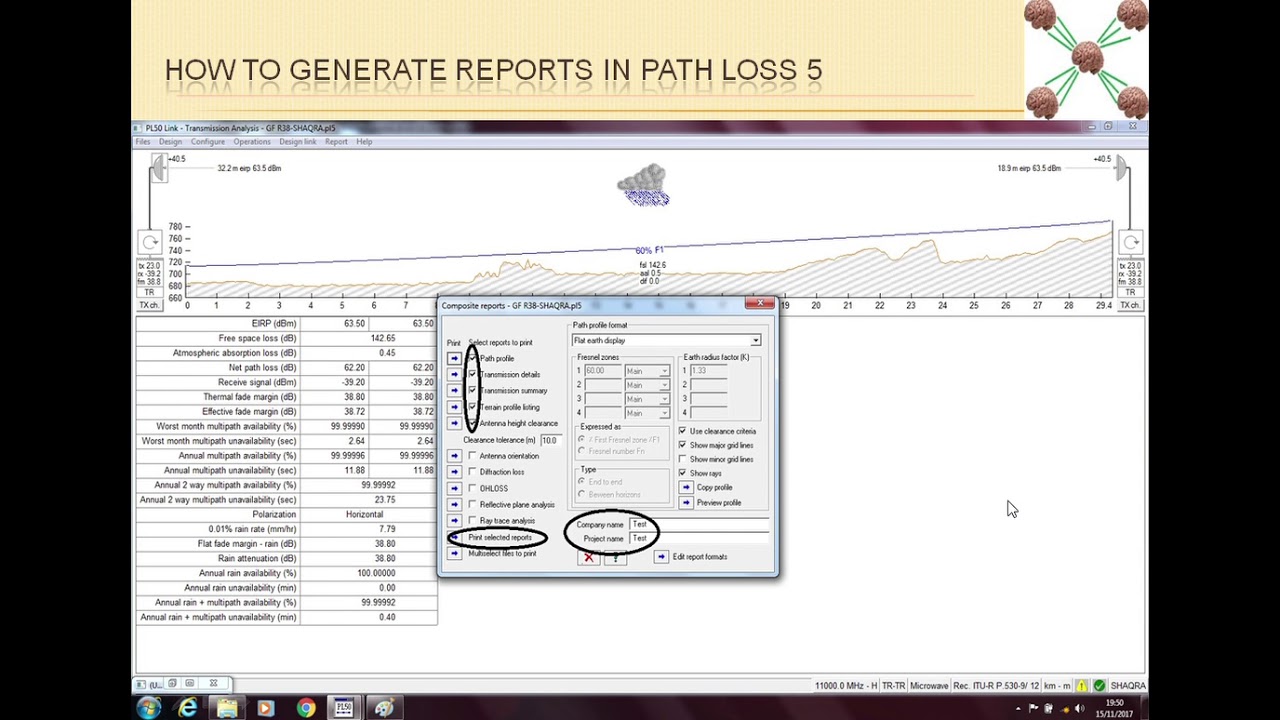Enable the Antenna orientation checkbox
This screenshot has height=720, width=1280.
click(x=473, y=456)
